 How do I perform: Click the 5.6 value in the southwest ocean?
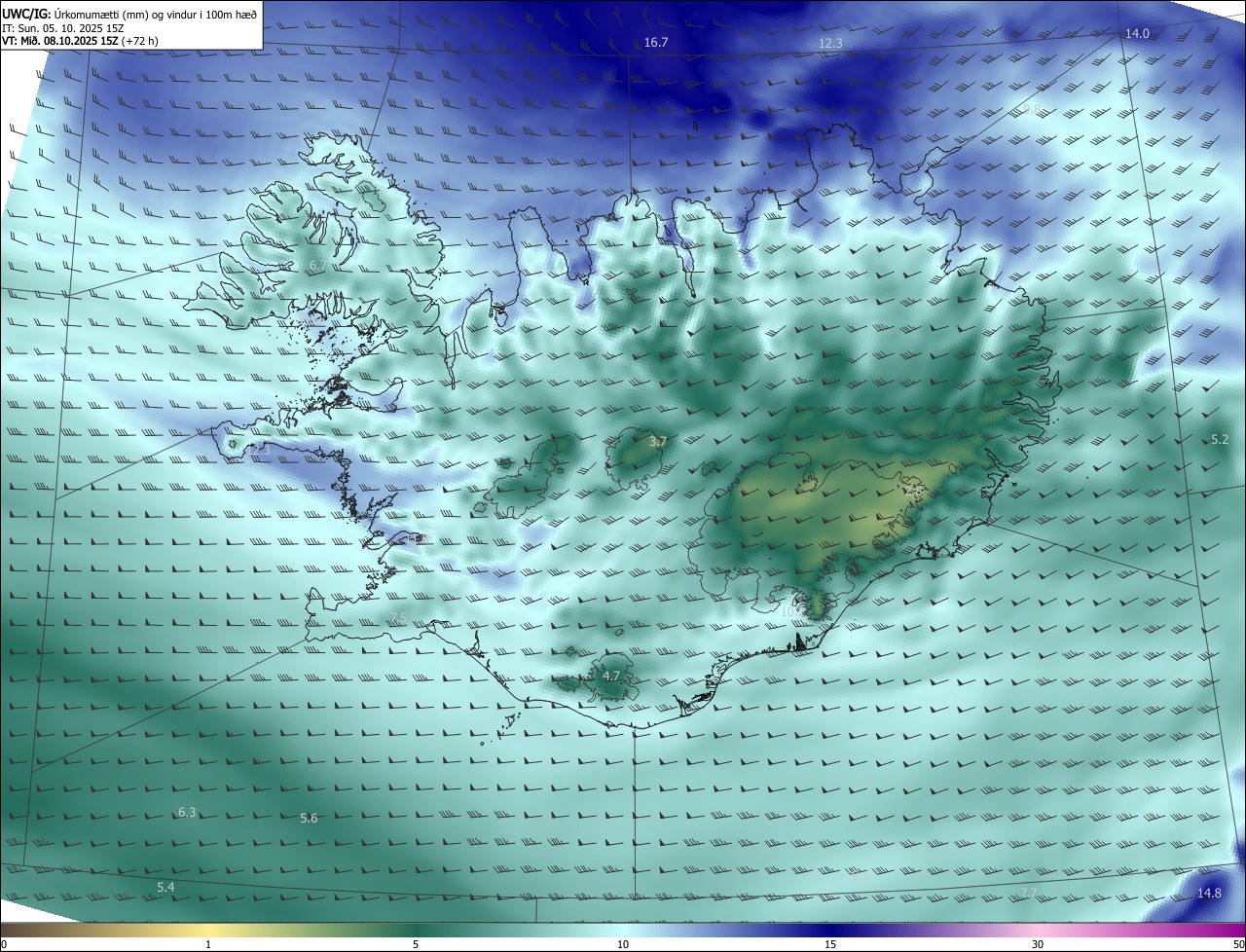(309, 818)
